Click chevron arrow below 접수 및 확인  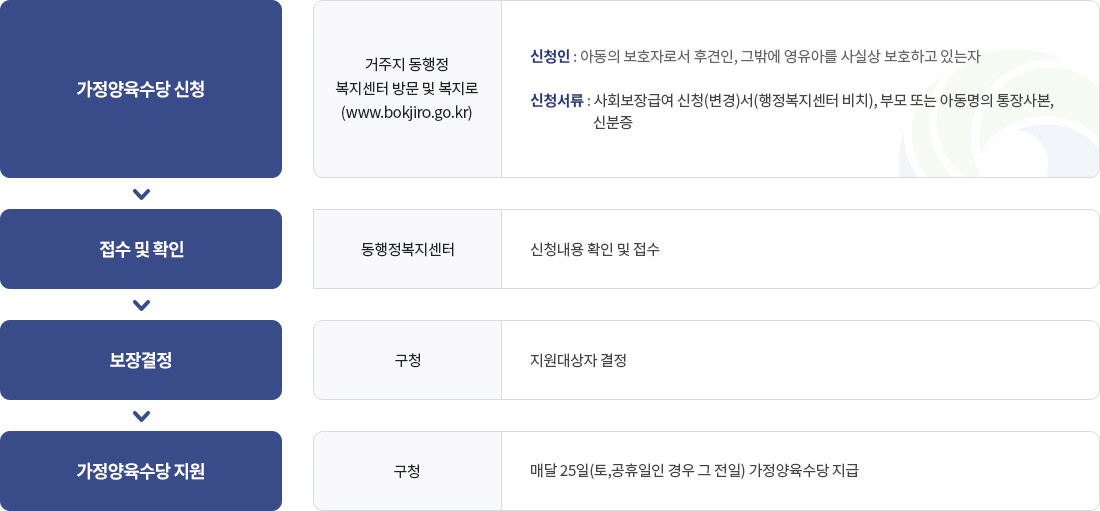[141, 305]
